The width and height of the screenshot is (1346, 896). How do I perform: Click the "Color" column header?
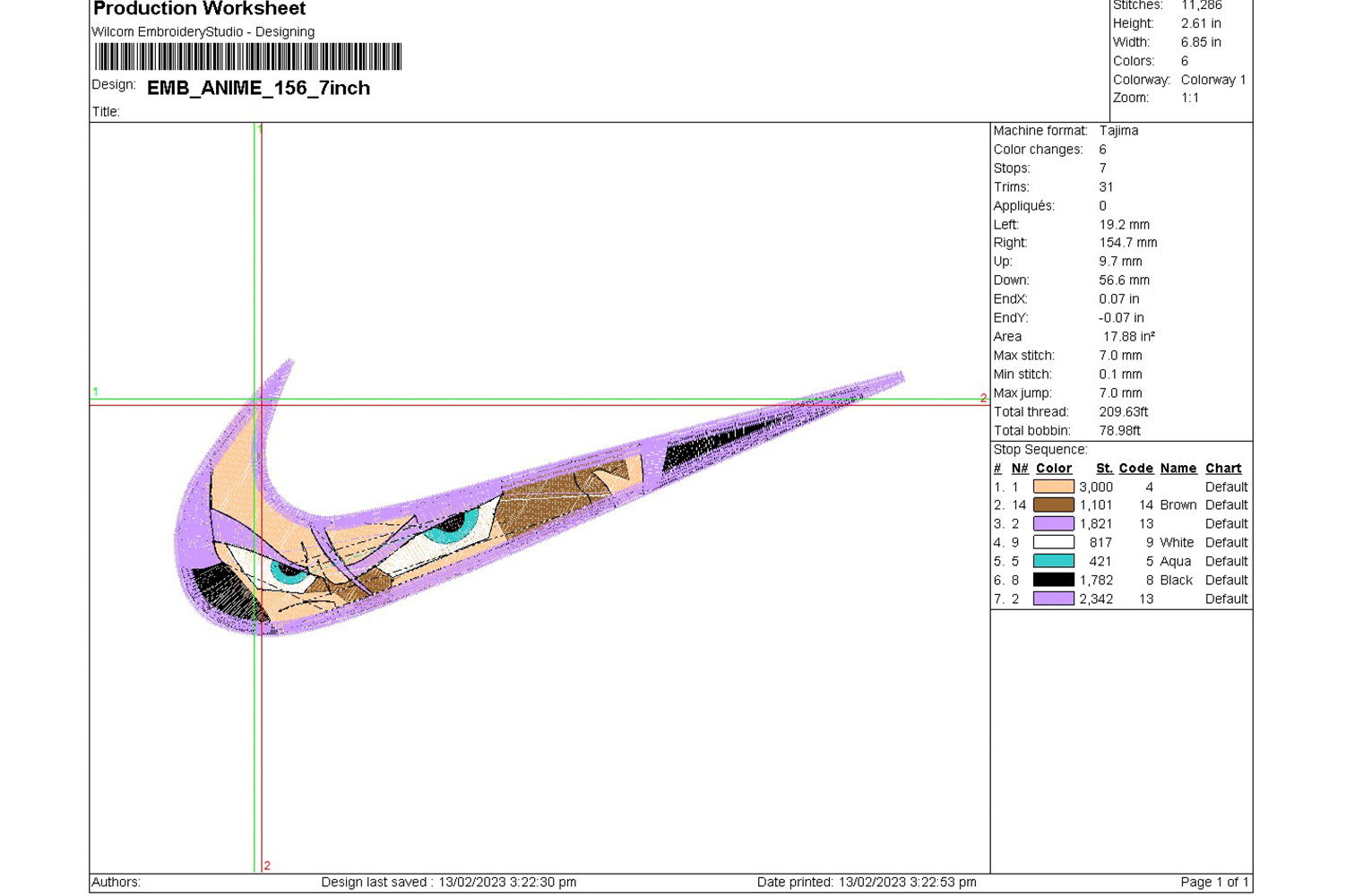click(x=1053, y=469)
